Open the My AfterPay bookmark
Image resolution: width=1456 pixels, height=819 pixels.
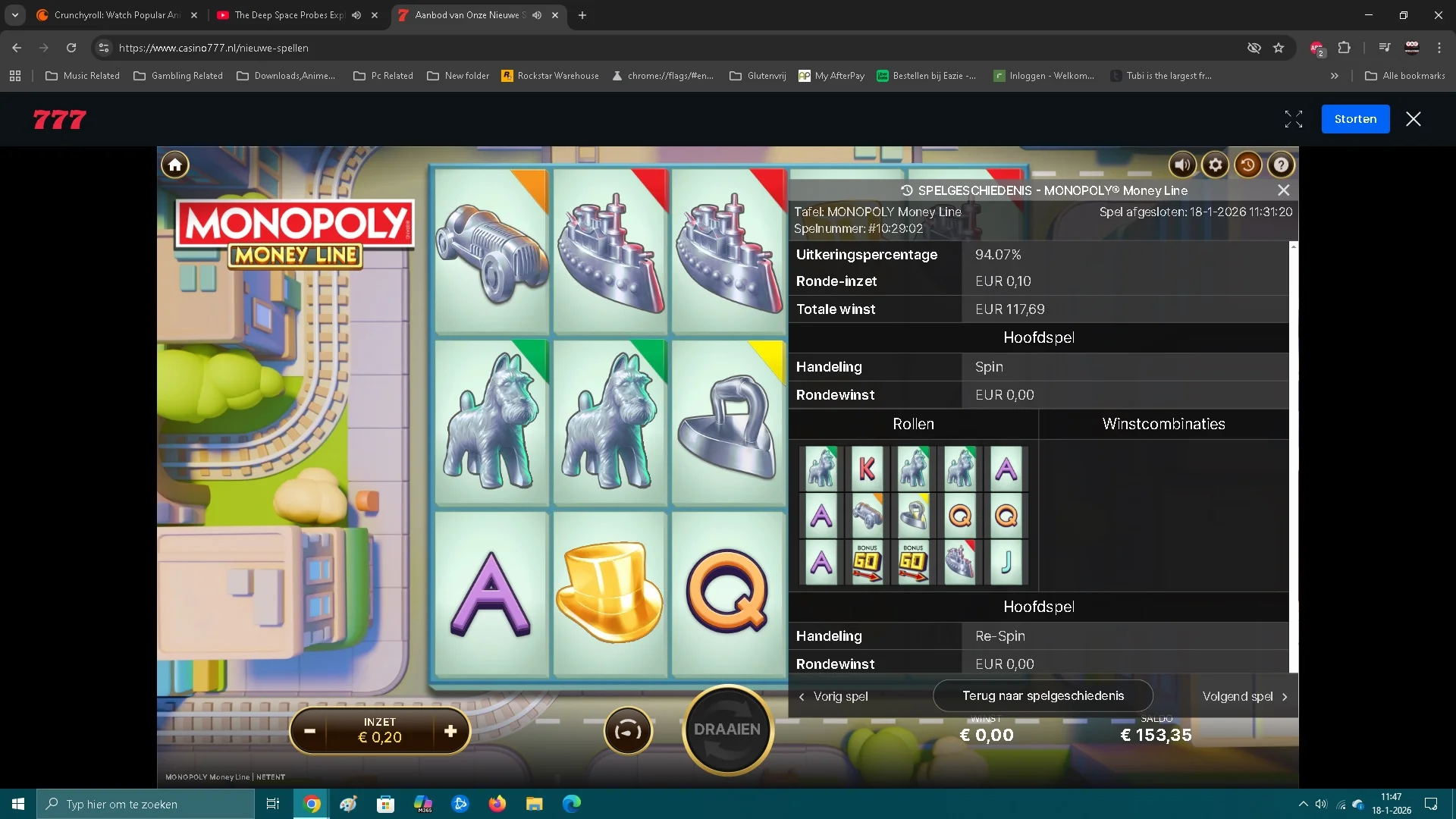point(831,76)
